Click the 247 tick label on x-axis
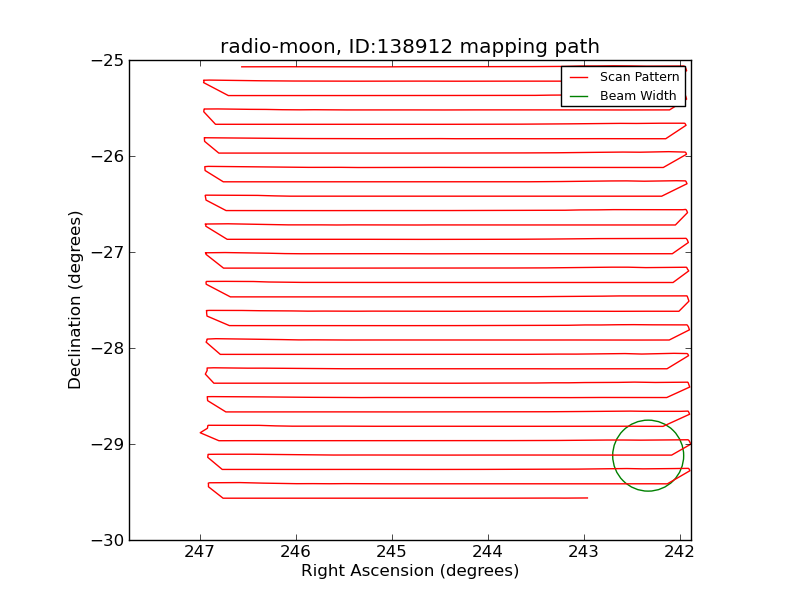The width and height of the screenshot is (800, 600). (200, 553)
